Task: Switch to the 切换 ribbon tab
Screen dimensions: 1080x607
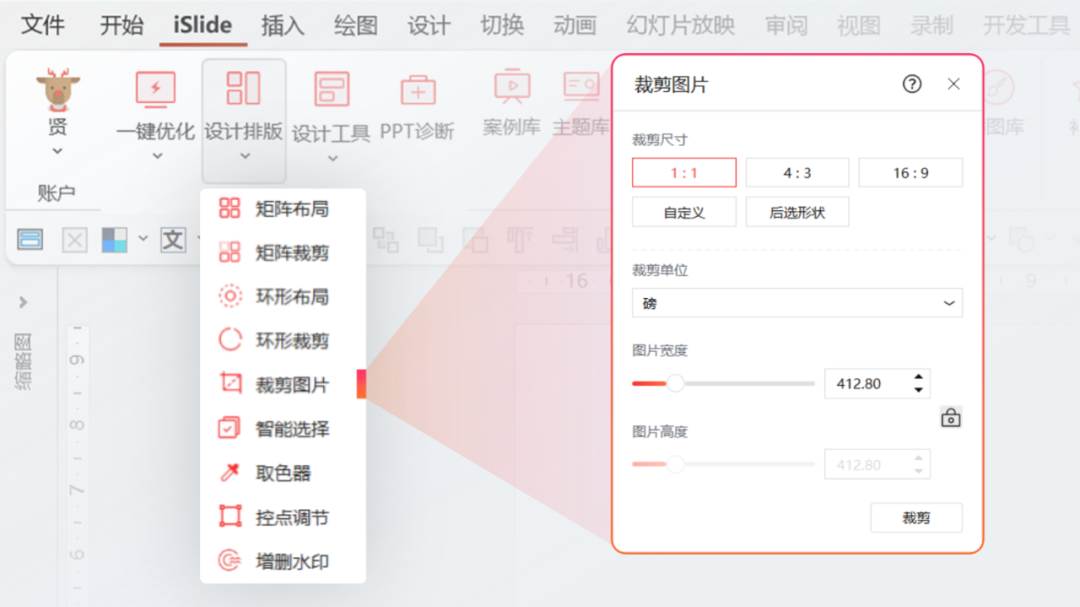Action: [x=501, y=25]
